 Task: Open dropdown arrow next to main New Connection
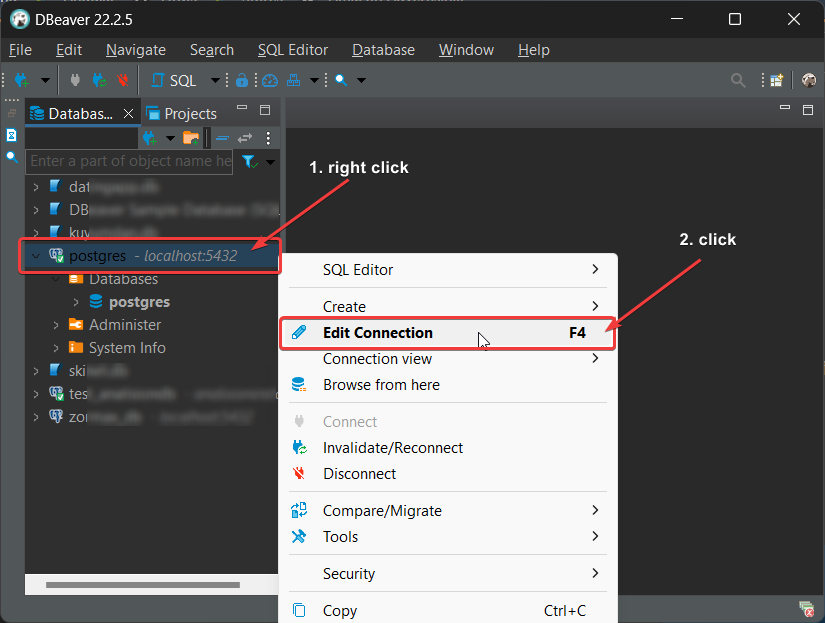45,81
